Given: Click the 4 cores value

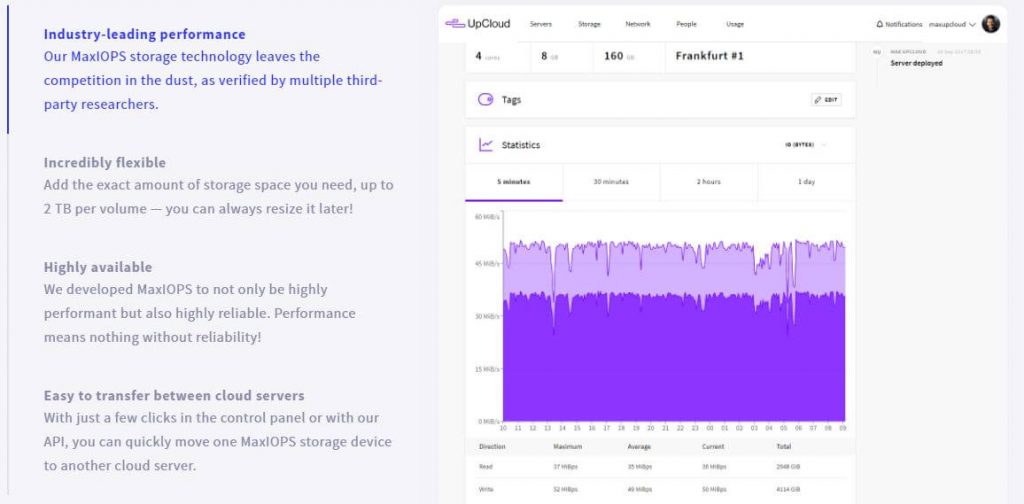Looking at the screenshot, I should click(487, 56).
